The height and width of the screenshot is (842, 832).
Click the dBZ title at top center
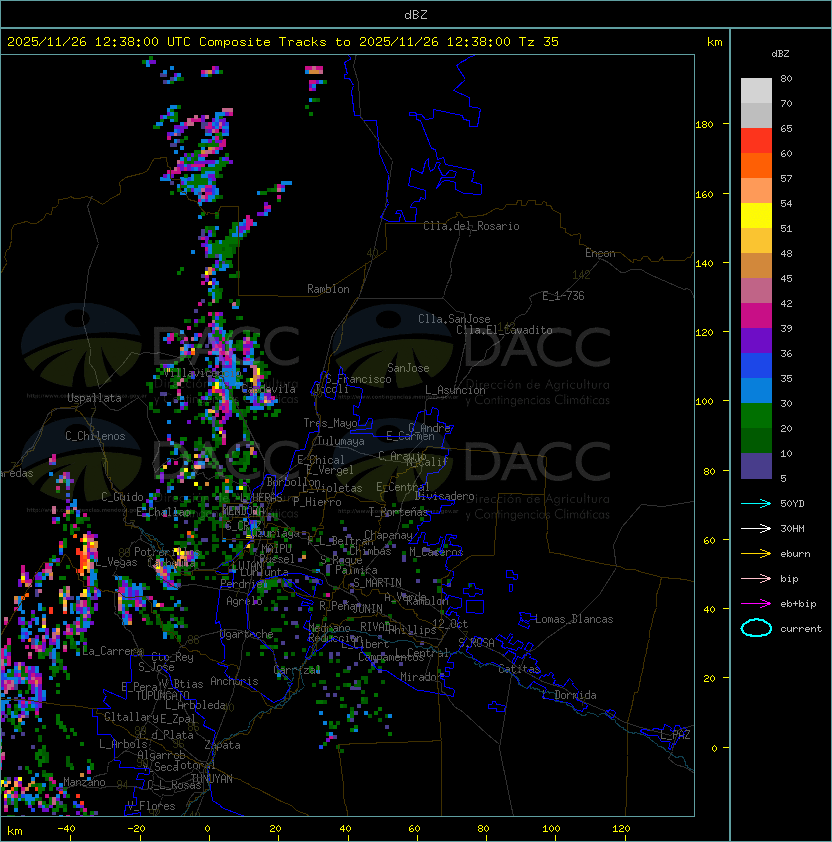(416, 14)
